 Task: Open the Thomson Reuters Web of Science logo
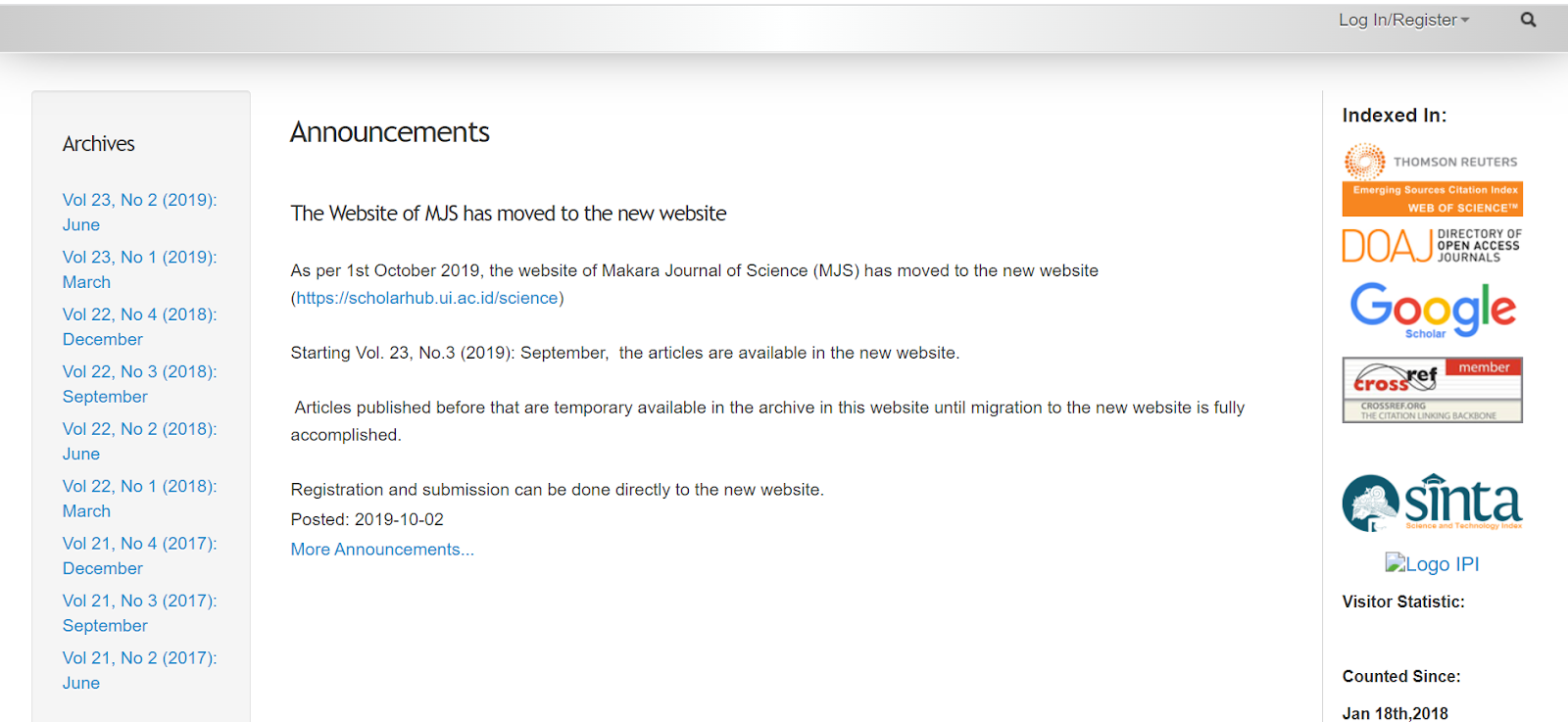(1432, 179)
